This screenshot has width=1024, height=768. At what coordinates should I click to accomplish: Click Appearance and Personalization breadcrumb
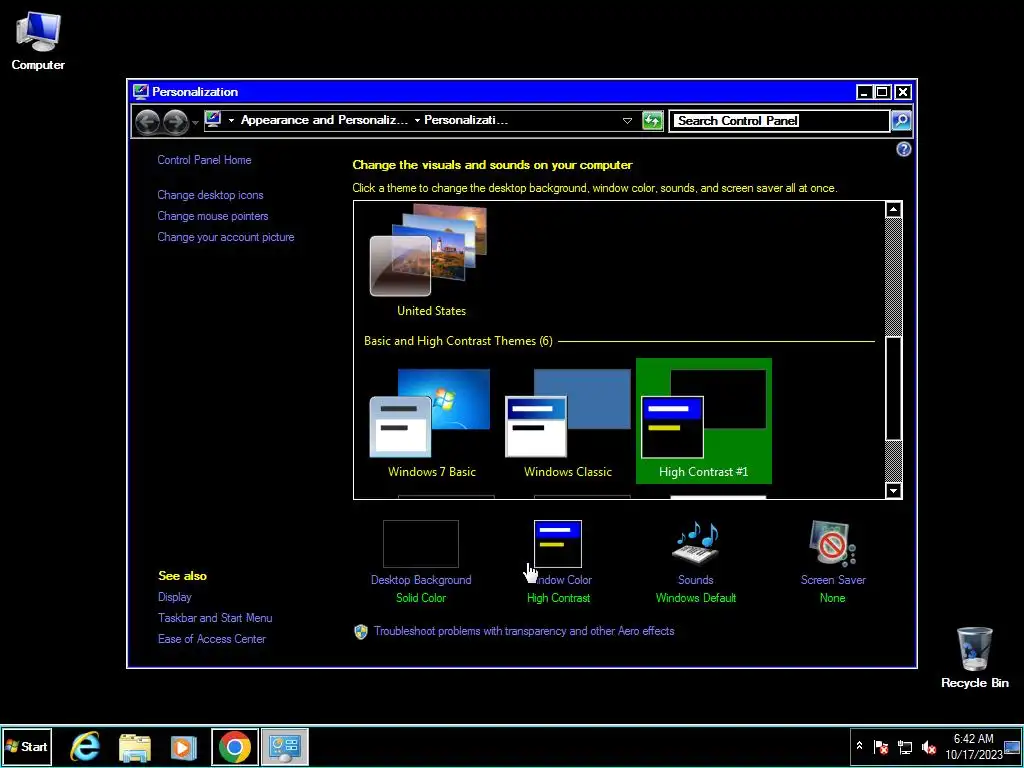coord(324,120)
